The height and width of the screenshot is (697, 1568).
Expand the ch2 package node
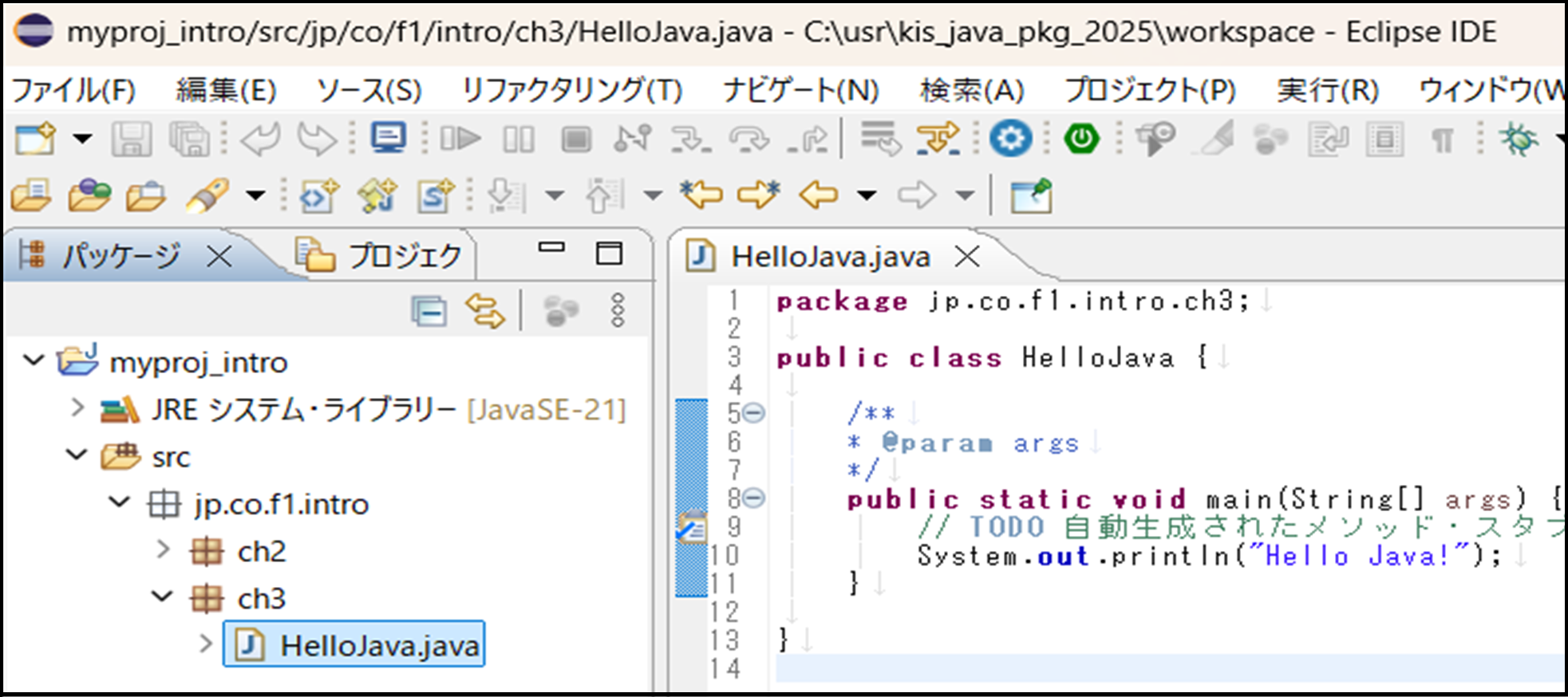point(163,550)
